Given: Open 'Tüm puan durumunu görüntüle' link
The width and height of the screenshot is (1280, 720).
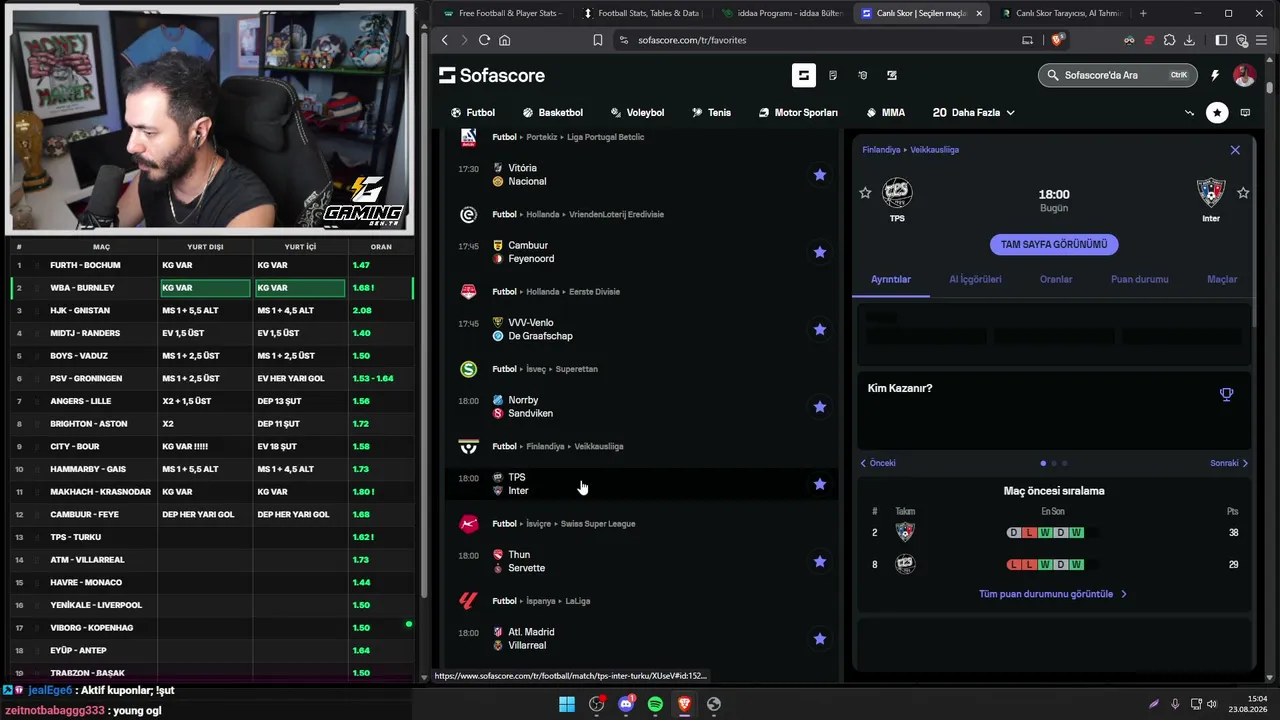Looking at the screenshot, I should (1053, 594).
